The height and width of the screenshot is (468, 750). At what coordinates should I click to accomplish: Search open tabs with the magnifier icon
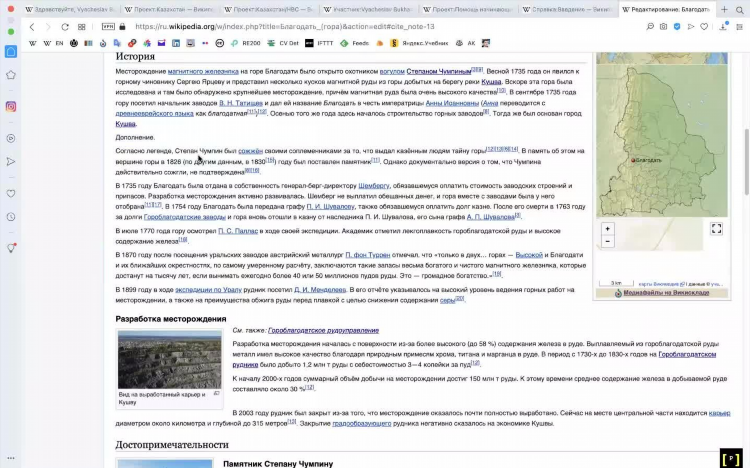tap(739, 9)
